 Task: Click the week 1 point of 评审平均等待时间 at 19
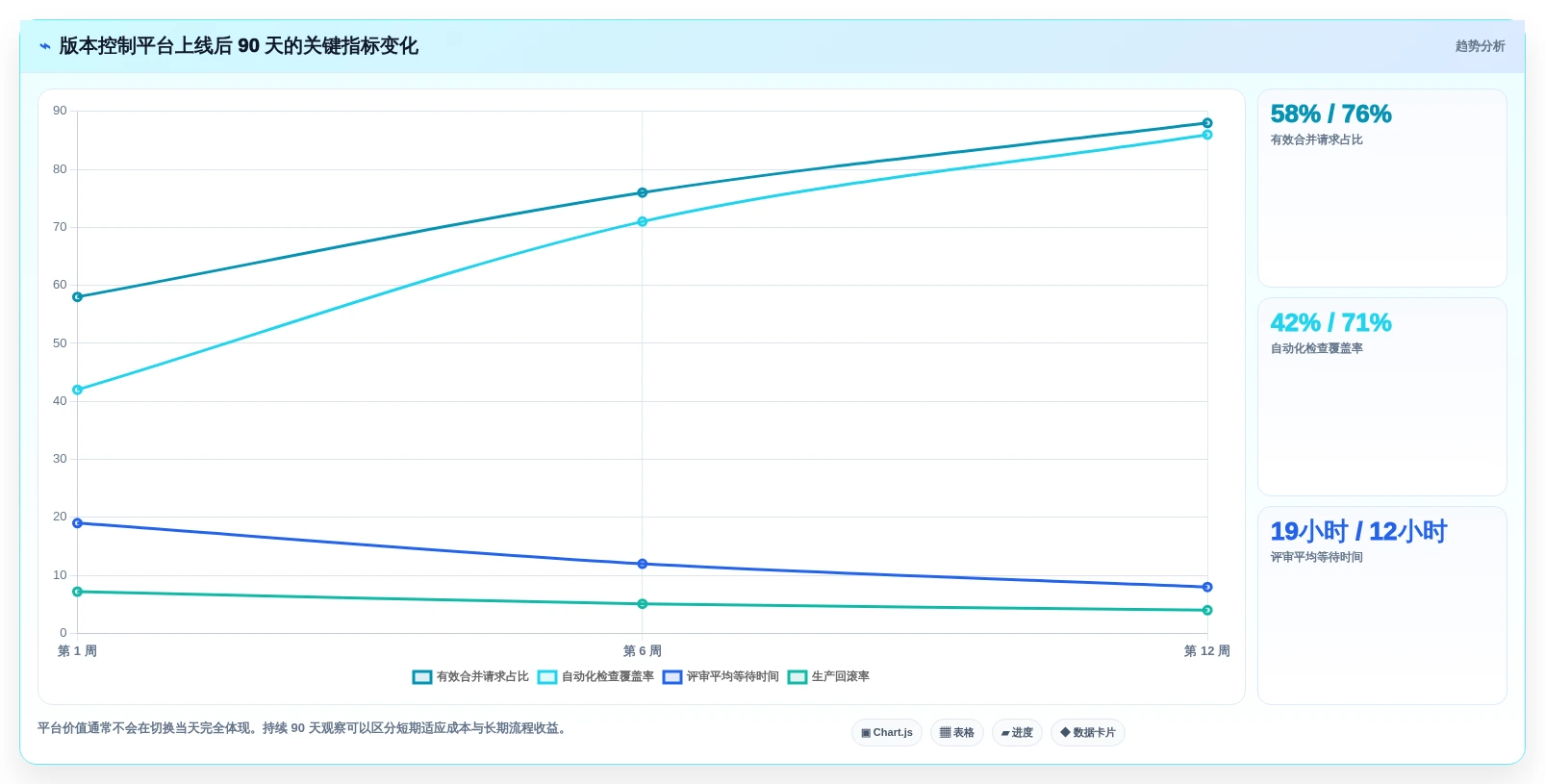(78, 523)
